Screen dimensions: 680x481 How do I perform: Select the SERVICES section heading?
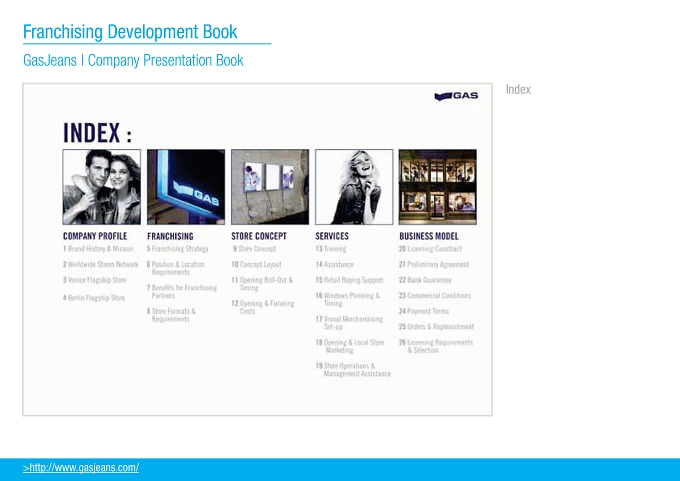[332, 236]
